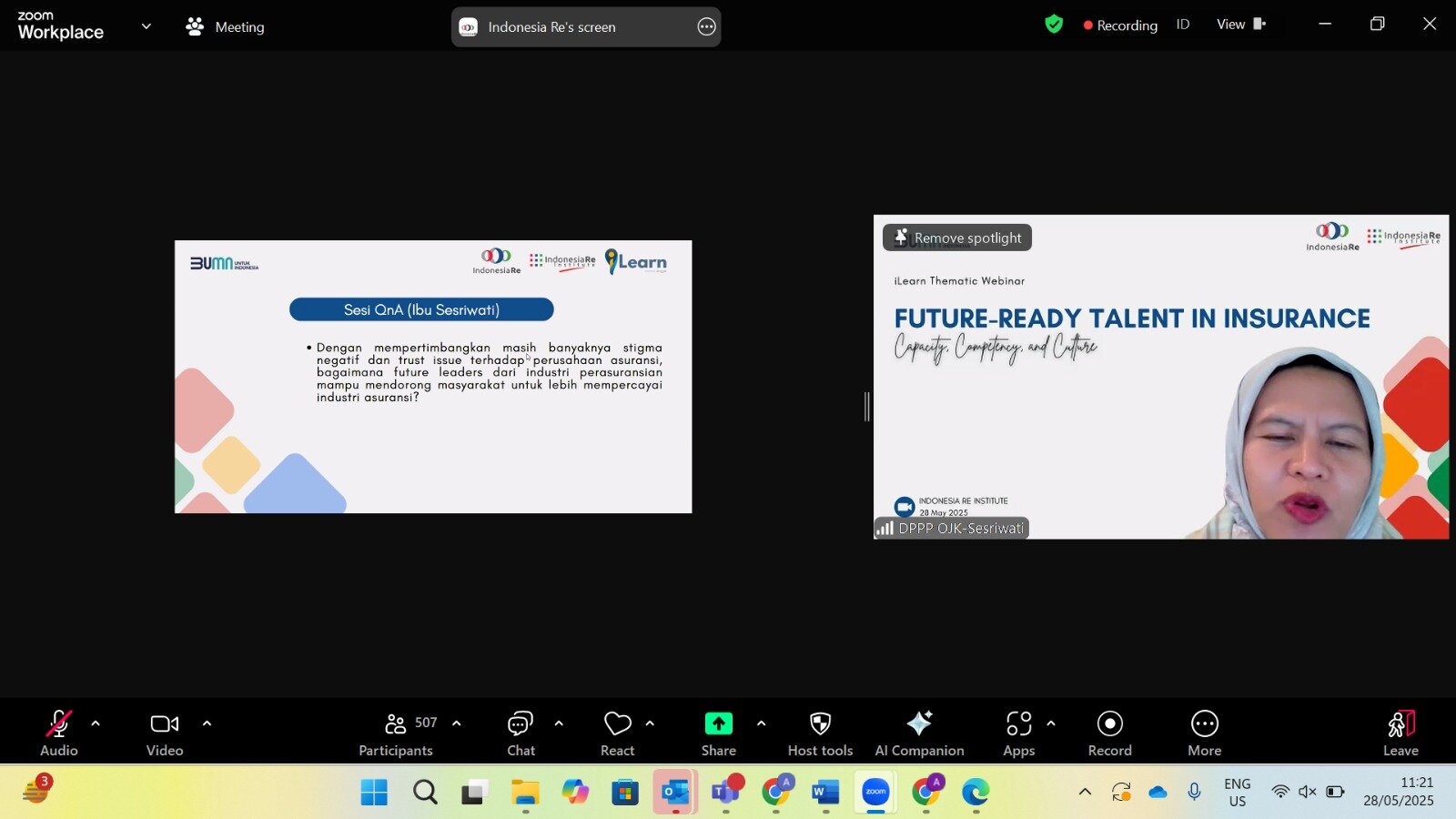Image resolution: width=1456 pixels, height=819 pixels.
Task: Open Microsoft Edge from taskbar
Action: [976, 793]
